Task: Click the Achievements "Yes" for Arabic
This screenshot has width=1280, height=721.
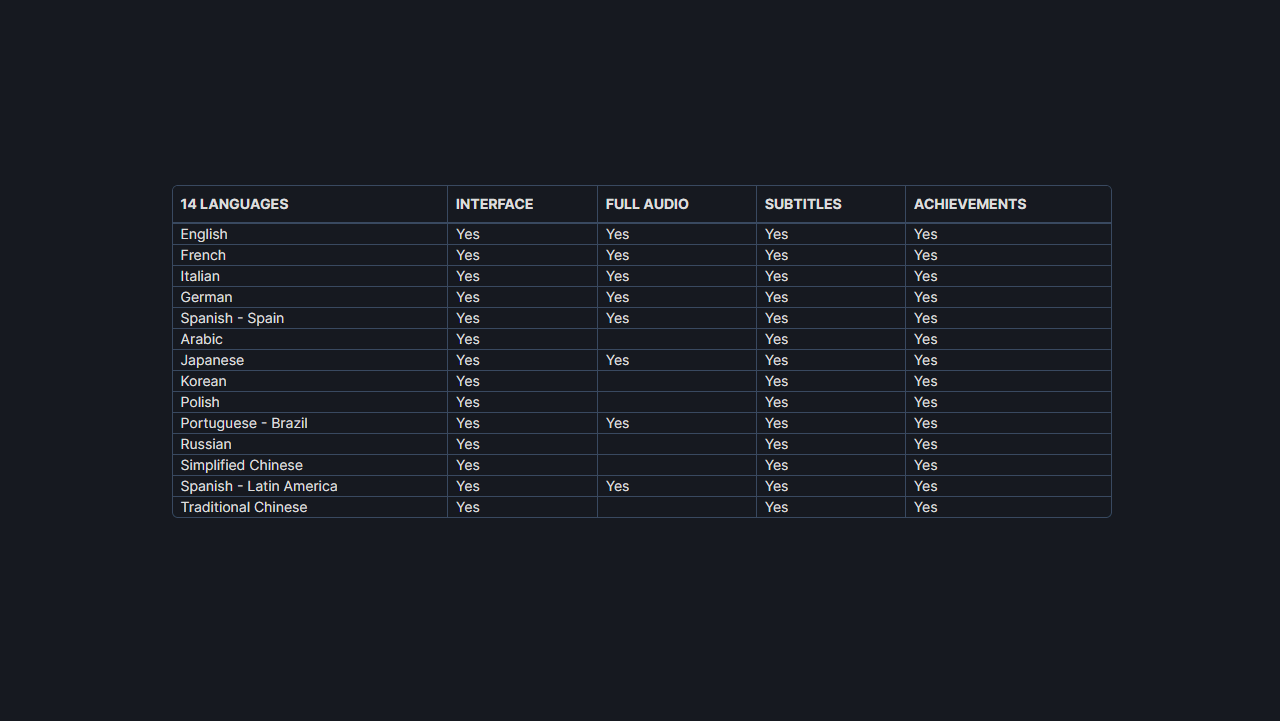Action: (x=925, y=339)
